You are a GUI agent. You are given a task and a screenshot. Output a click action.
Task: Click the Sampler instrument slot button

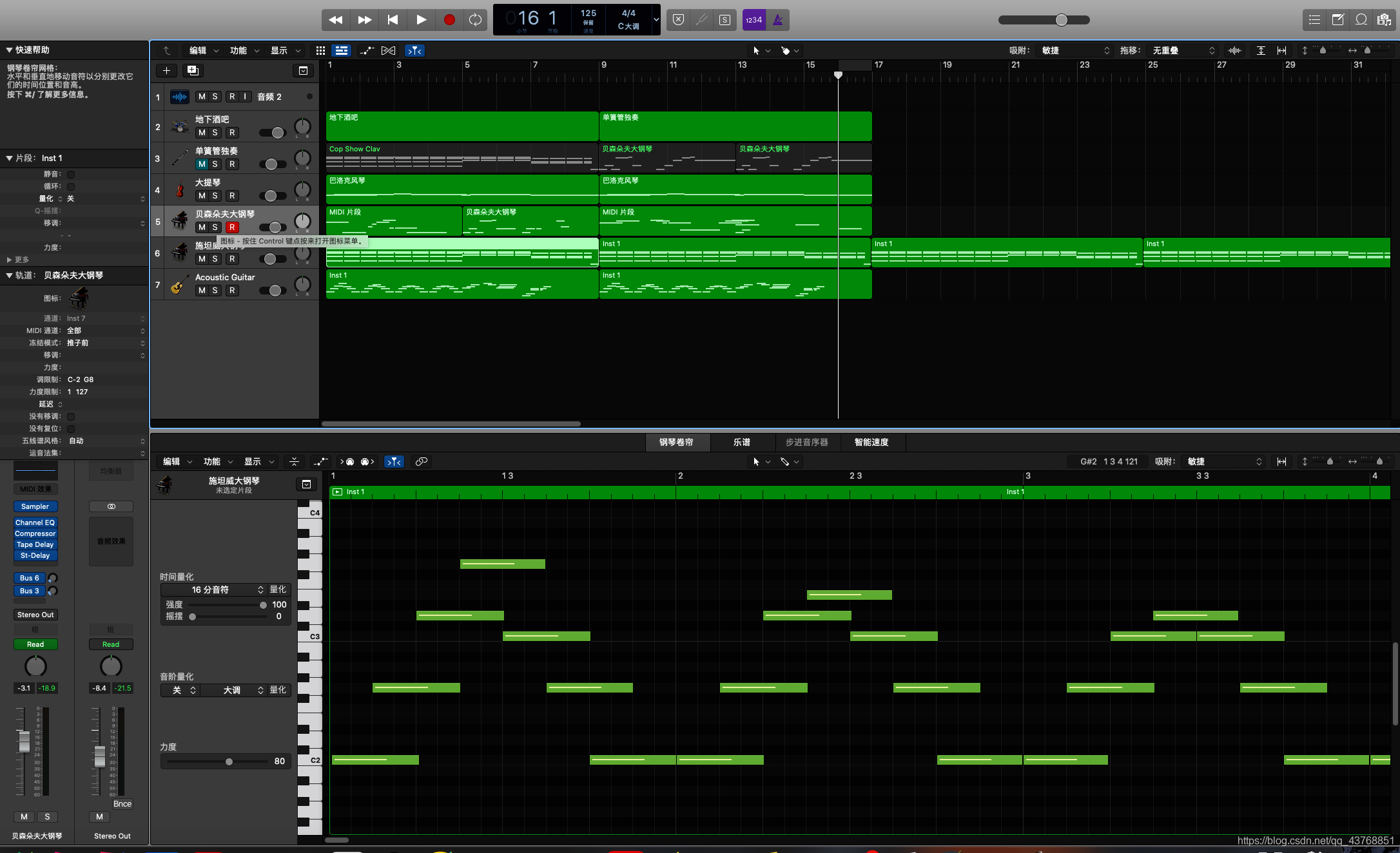(x=35, y=506)
